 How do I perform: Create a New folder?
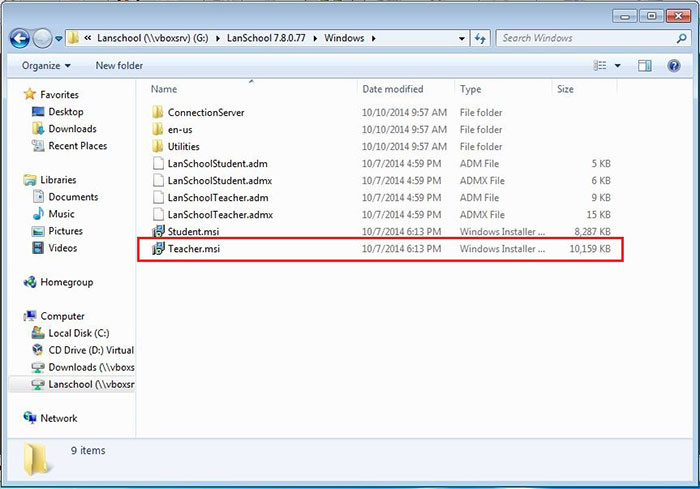pyautogui.click(x=119, y=66)
